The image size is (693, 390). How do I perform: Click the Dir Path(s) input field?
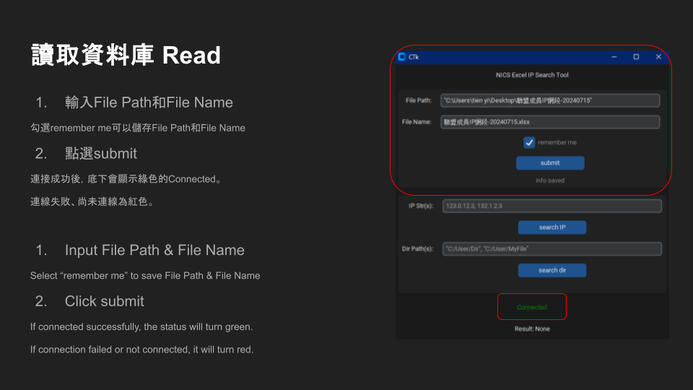552,249
